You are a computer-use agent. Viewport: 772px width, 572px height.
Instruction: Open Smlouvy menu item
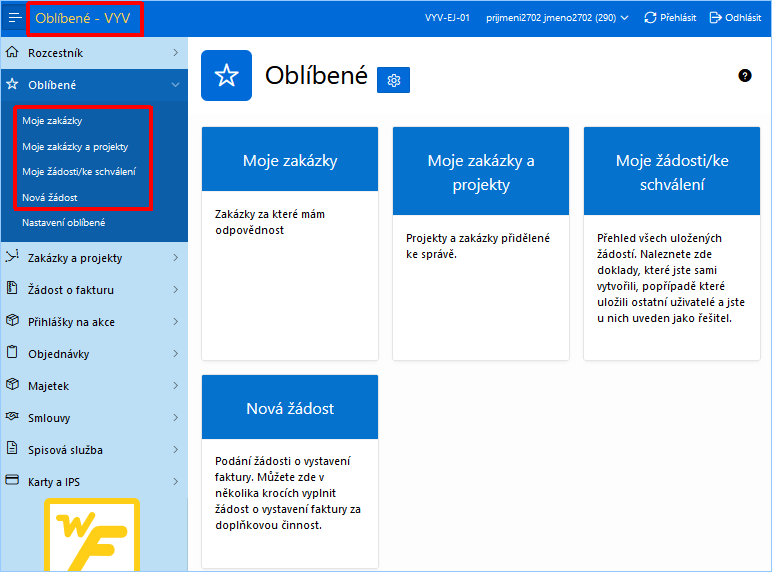point(94,417)
